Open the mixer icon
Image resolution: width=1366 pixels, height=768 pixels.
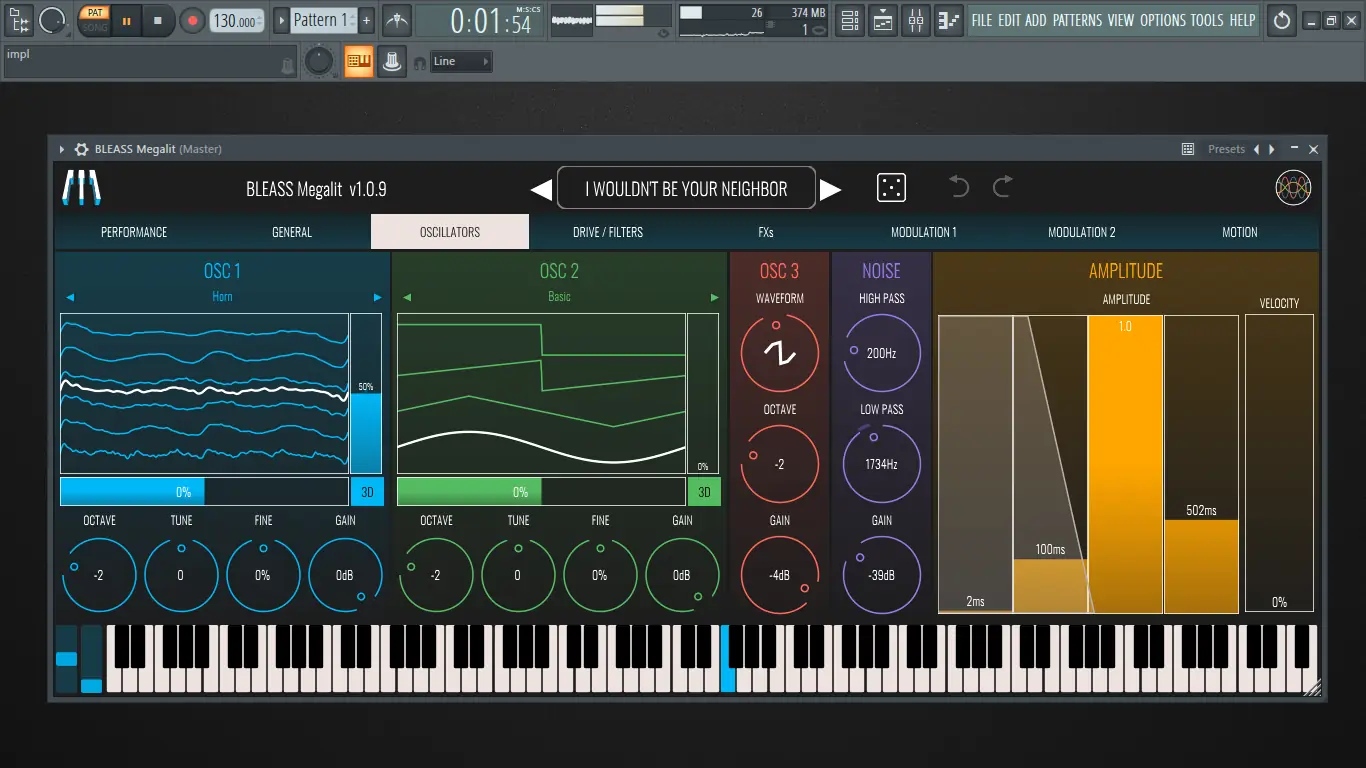click(916, 20)
